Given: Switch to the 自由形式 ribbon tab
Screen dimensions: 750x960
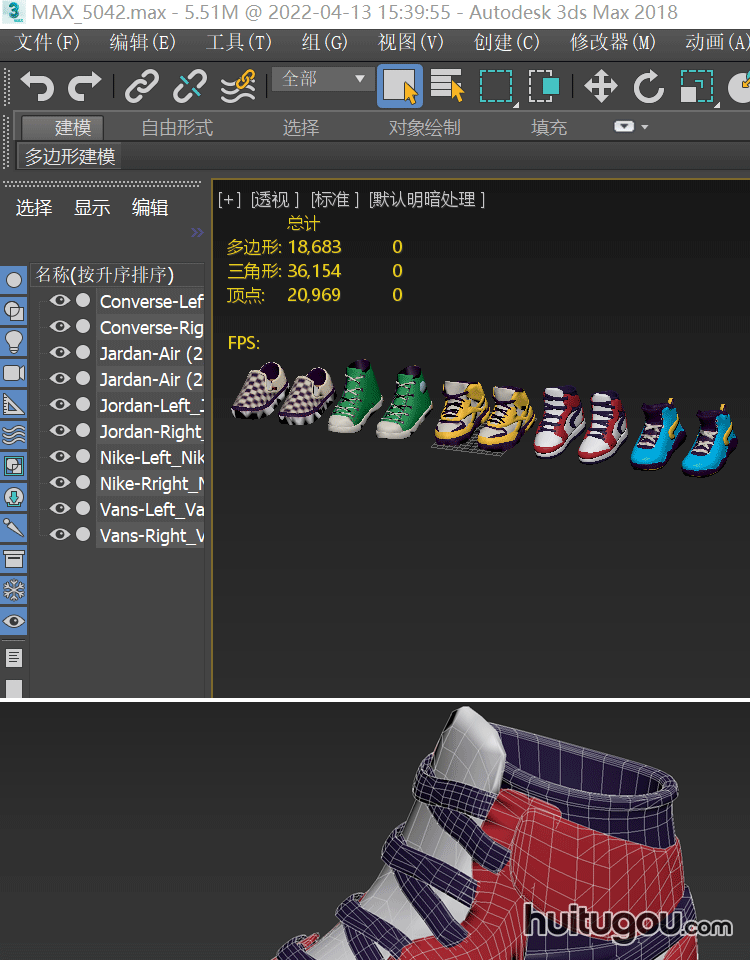Looking at the screenshot, I should pos(177,128).
